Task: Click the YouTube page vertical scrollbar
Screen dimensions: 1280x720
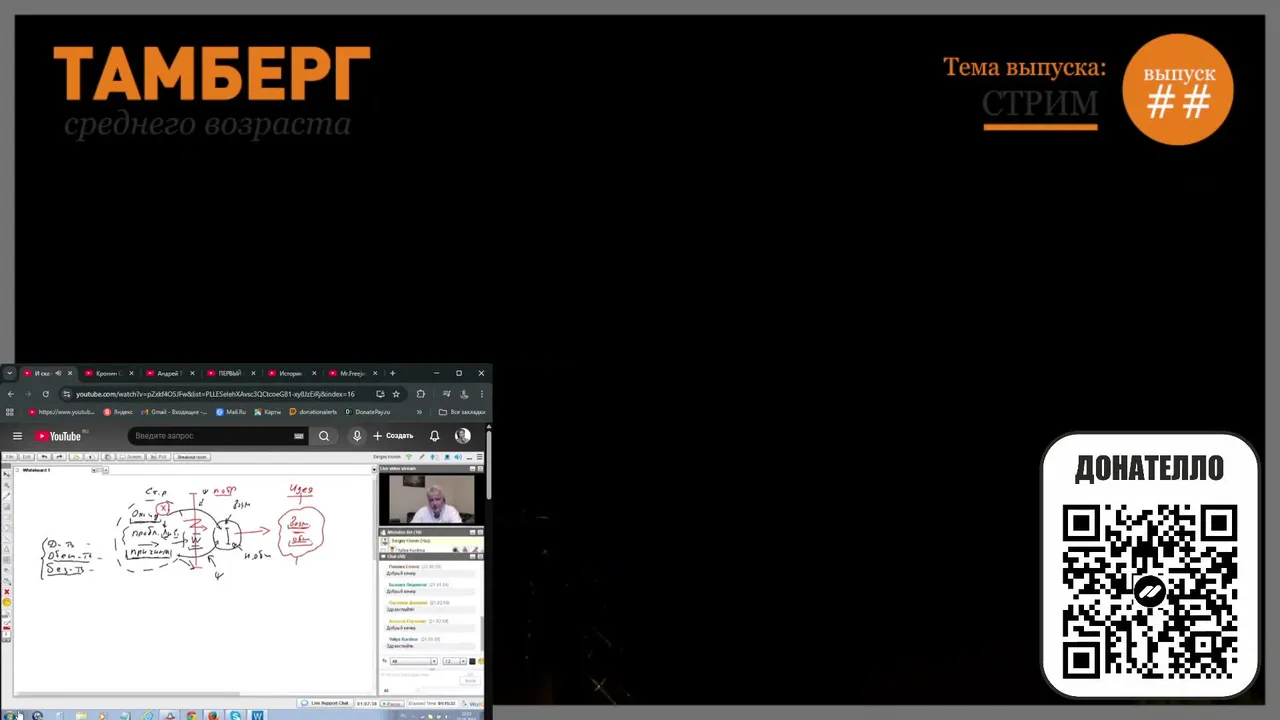Action: (488, 463)
